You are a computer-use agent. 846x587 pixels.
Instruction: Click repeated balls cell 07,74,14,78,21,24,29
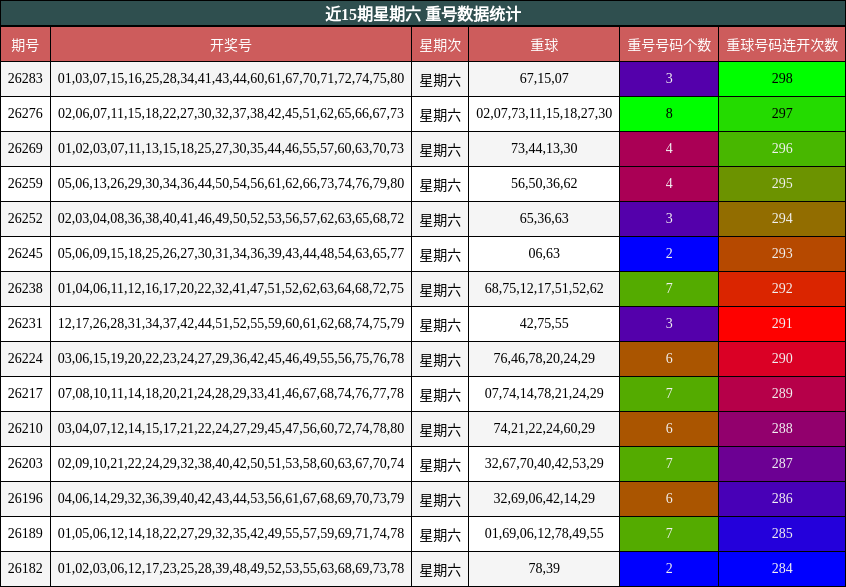pos(544,394)
